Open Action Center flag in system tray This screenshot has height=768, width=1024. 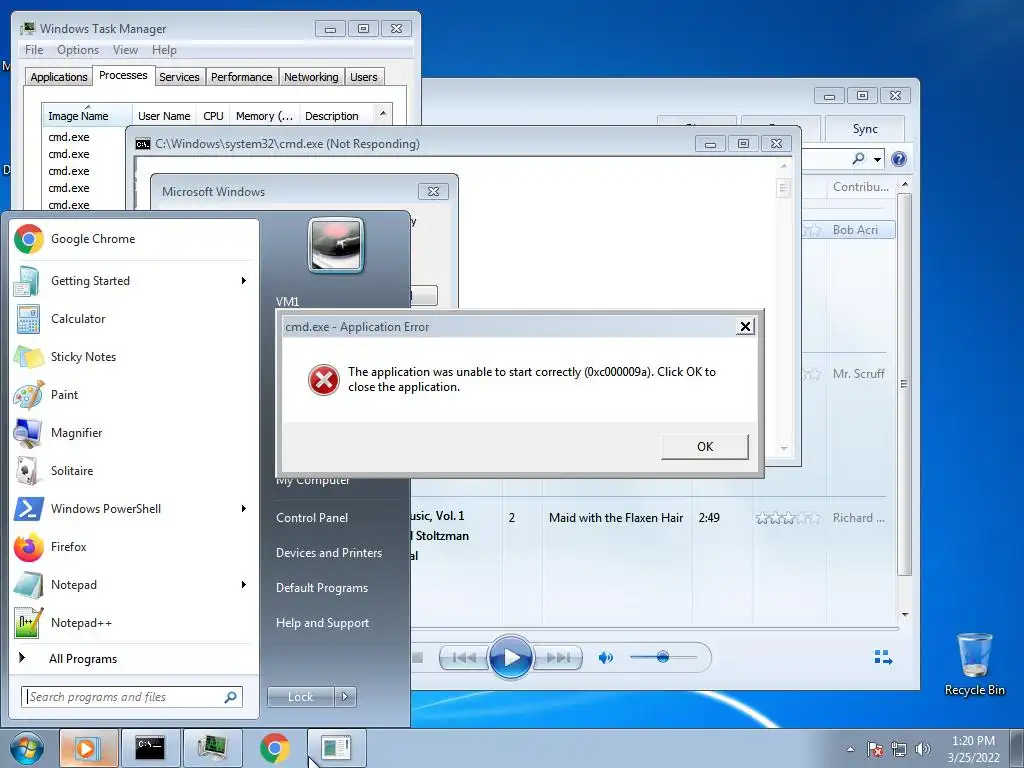tap(875, 749)
